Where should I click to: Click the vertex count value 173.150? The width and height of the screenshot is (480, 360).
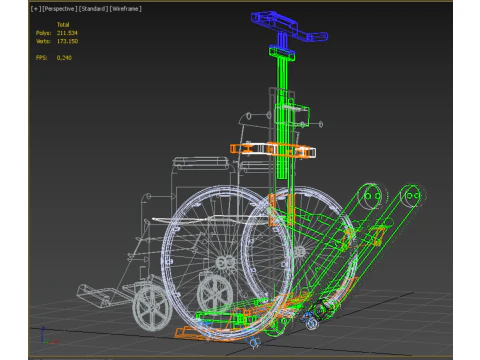67,41
